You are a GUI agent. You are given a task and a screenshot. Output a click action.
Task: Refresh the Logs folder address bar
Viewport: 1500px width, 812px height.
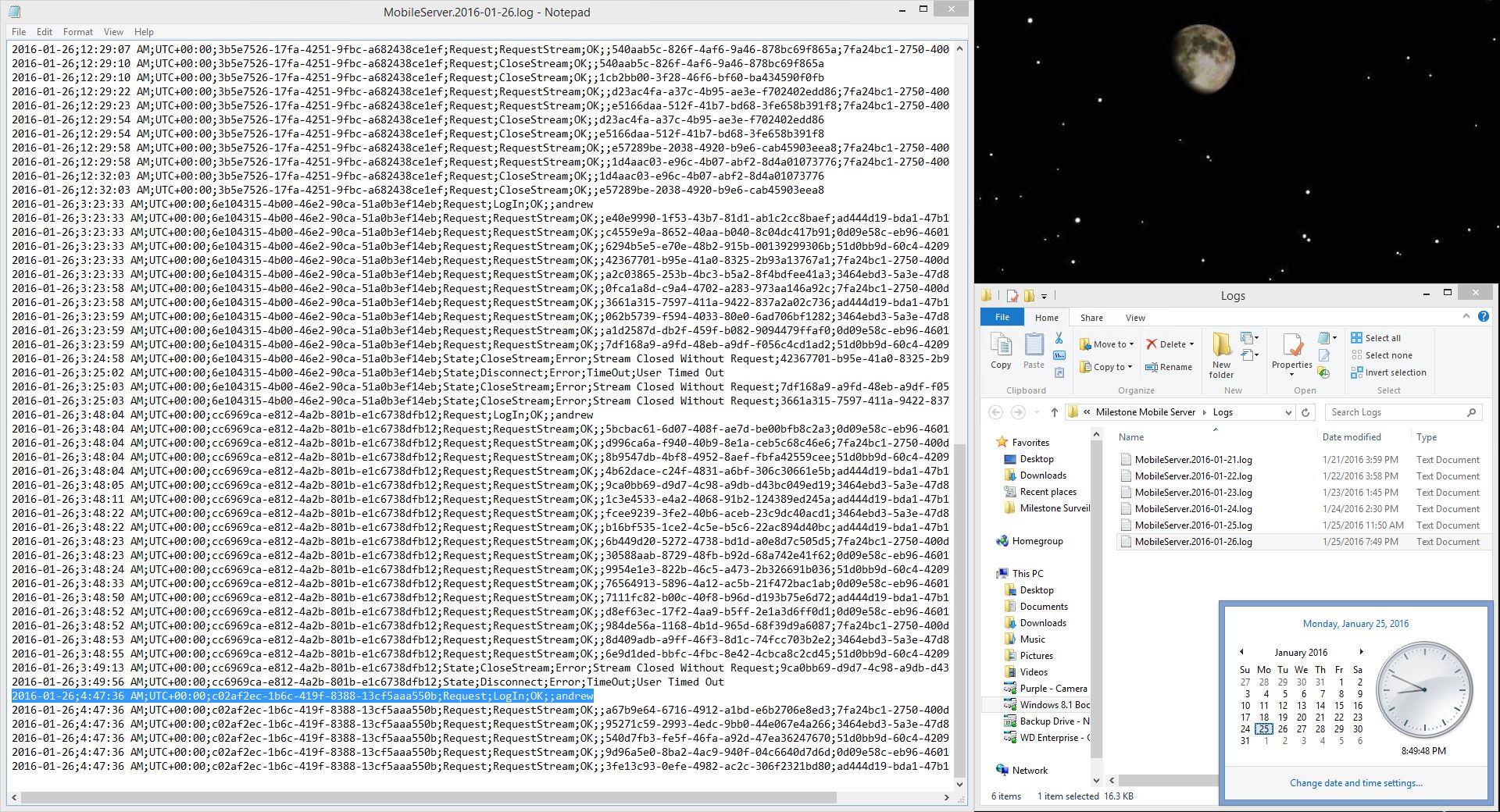point(1305,412)
